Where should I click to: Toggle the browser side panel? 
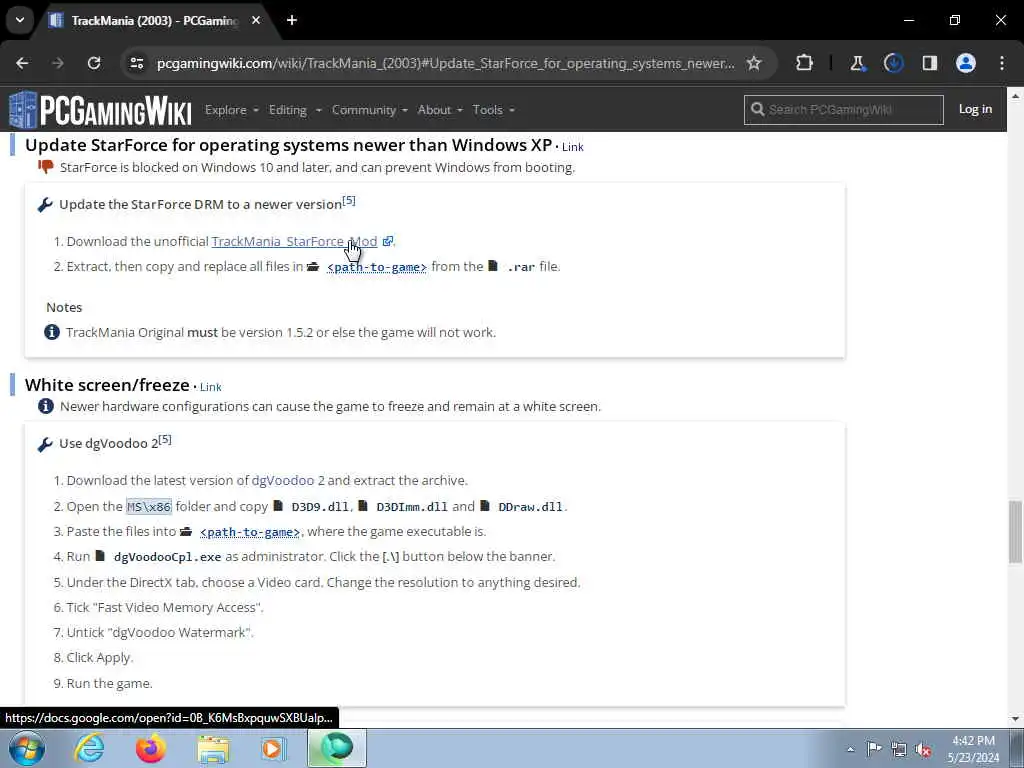pos(929,63)
